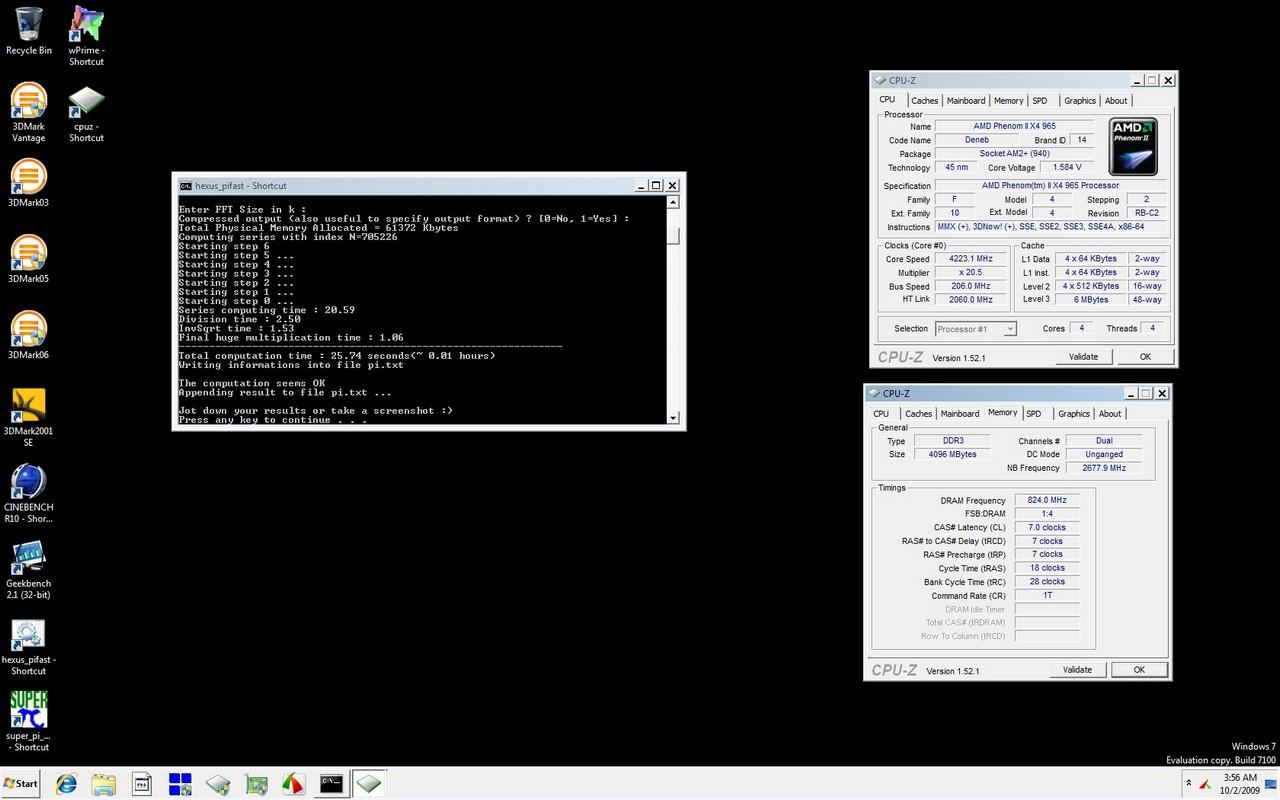Screen dimensions: 1280x800
Task: Click the upper CPU-Z title bar icon
Action: 880,81
